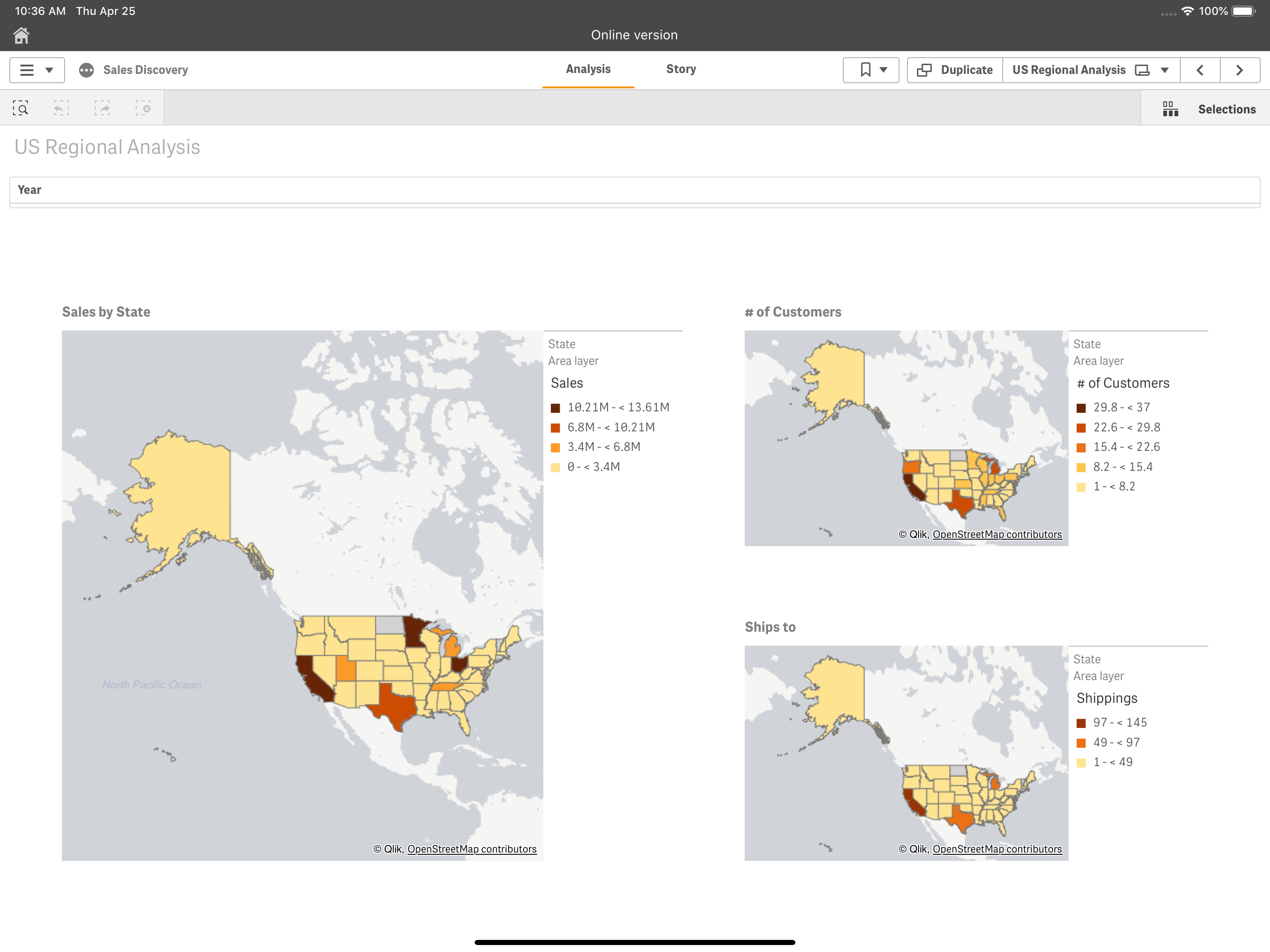Open OpenStreetMap contributors link in Sales map
Image resolution: width=1270 pixels, height=952 pixels.
tap(472, 849)
